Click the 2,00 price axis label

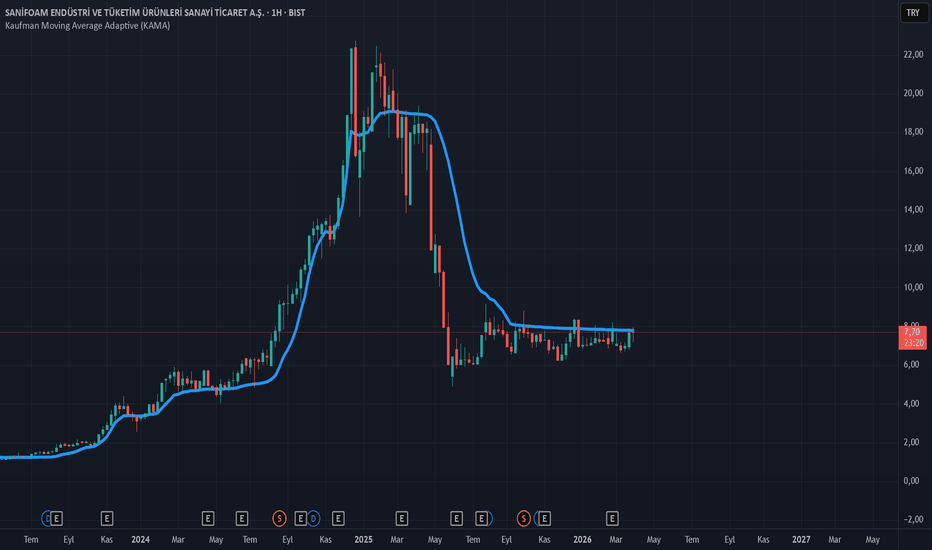(913, 442)
